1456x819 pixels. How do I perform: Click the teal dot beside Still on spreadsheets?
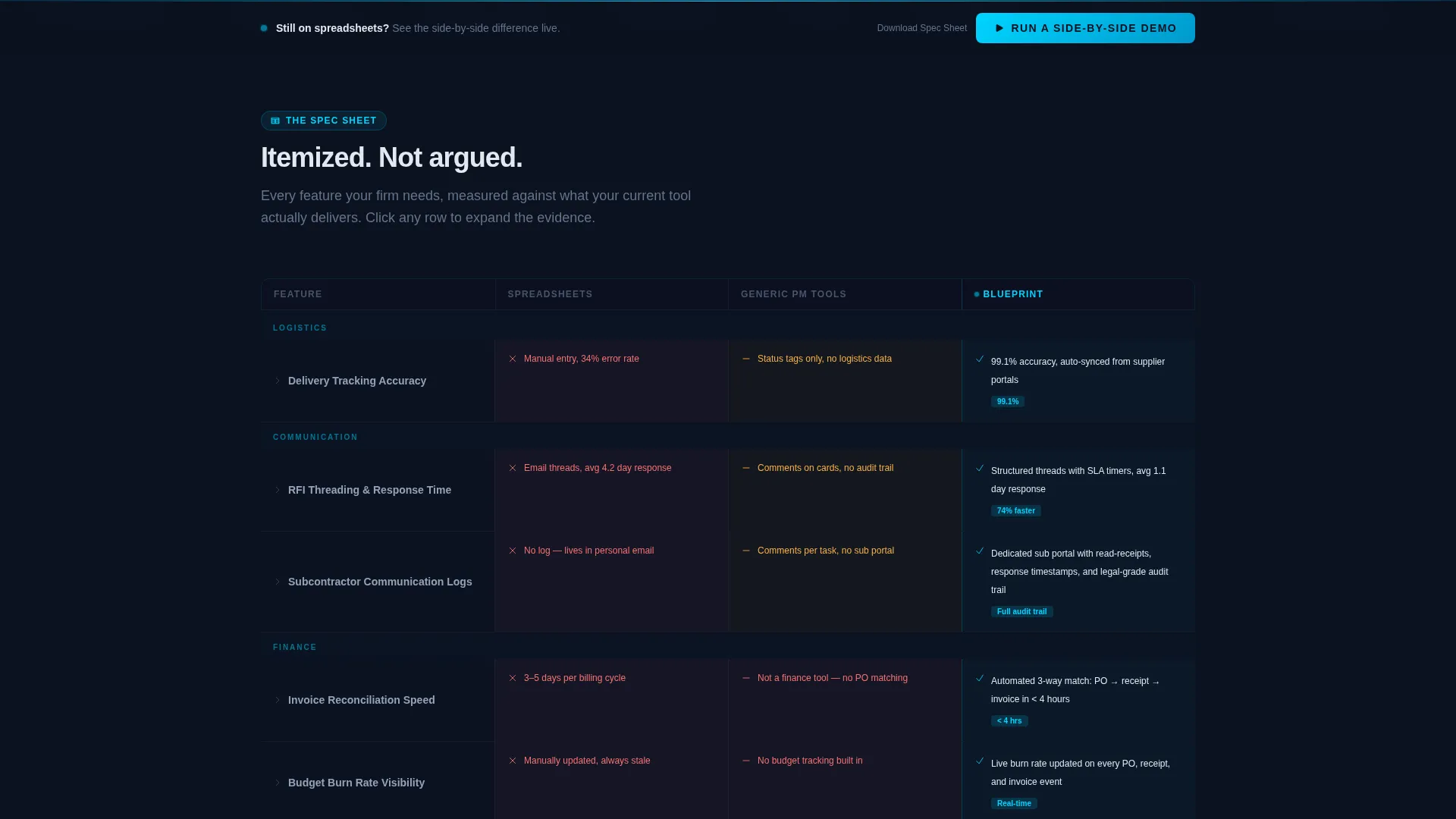coord(264,28)
